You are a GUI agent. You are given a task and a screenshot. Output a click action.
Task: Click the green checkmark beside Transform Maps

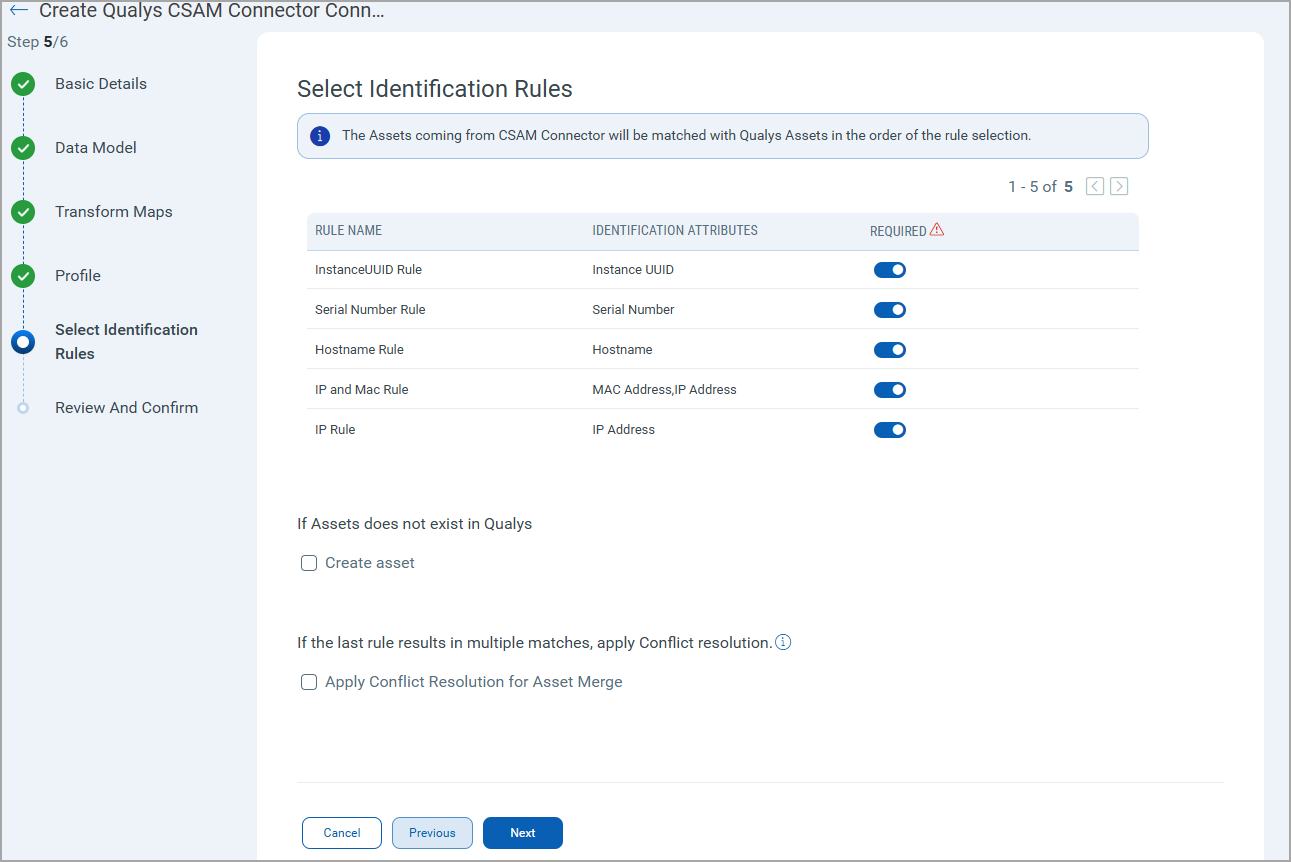coord(23,212)
